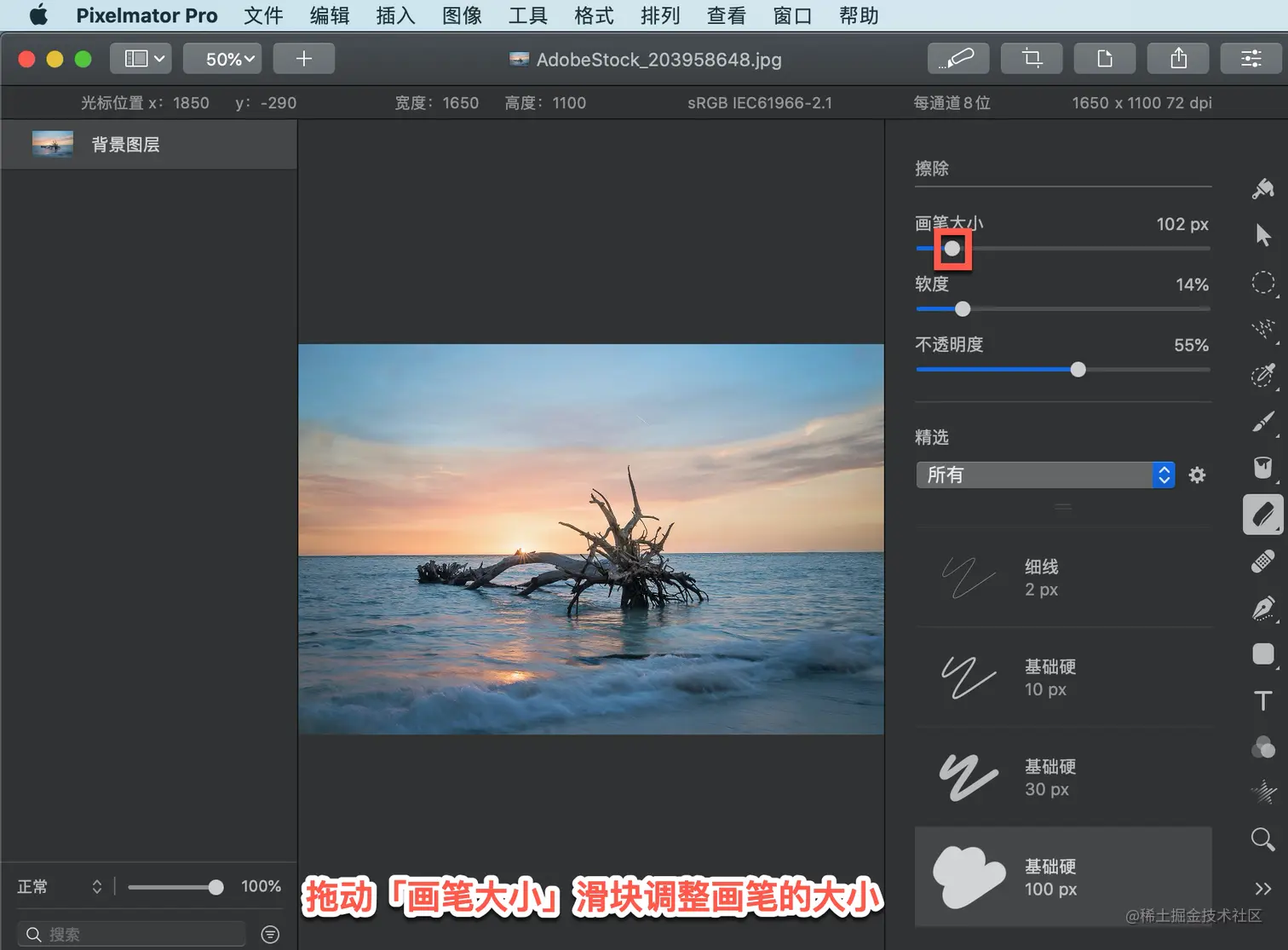Open the 查看 menu
The width and height of the screenshot is (1288, 950).
click(x=727, y=15)
